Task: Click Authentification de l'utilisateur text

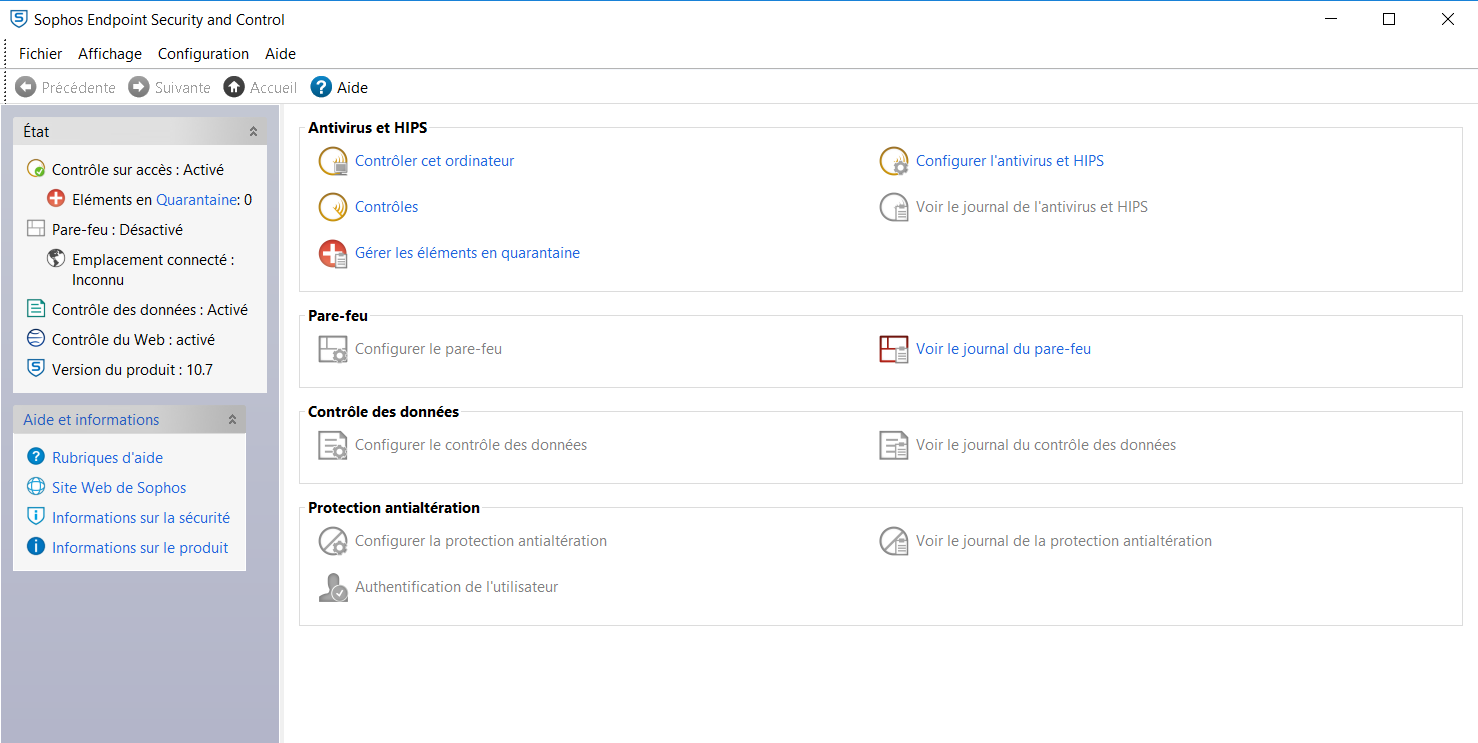Action: coord(456,587)
